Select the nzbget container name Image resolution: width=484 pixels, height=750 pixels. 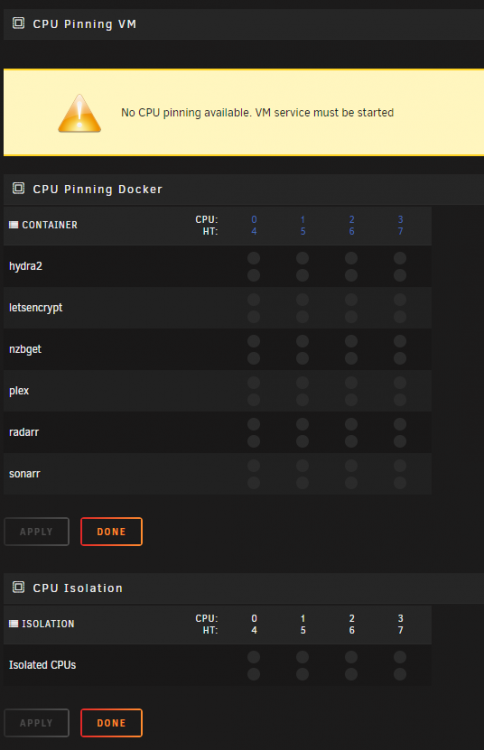[x=25, y=349]
